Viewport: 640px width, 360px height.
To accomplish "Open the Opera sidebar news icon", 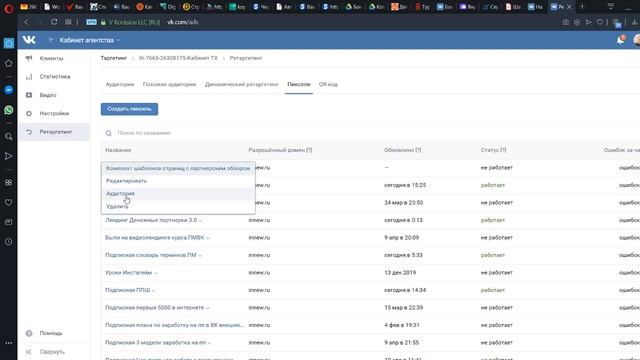I will (9, 222).
